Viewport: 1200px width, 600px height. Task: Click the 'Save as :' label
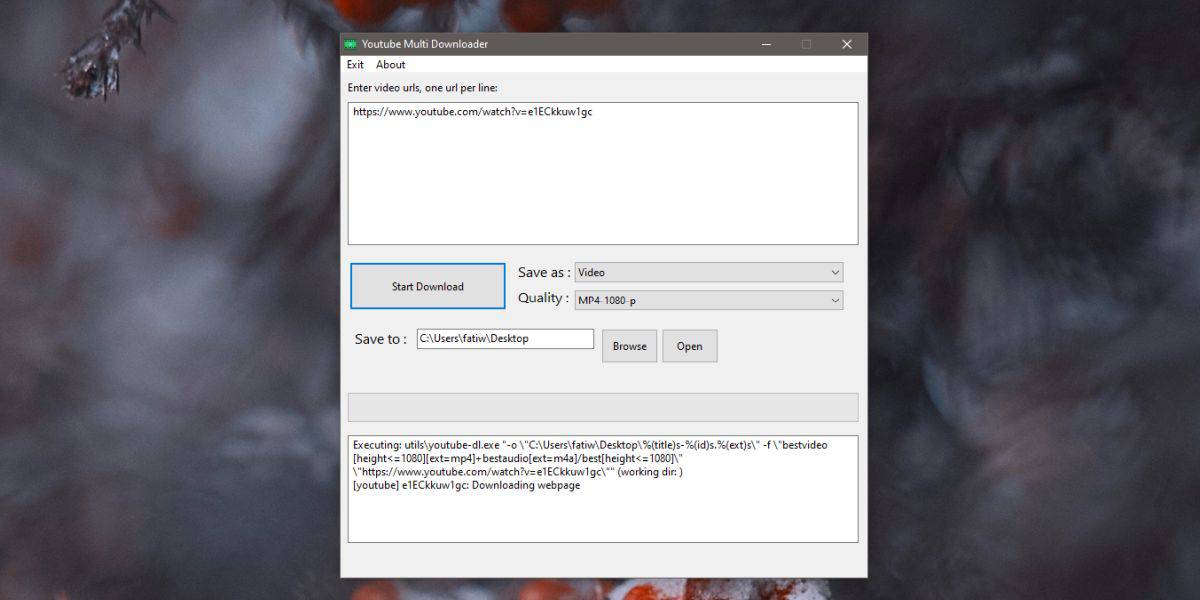[544, 272]
